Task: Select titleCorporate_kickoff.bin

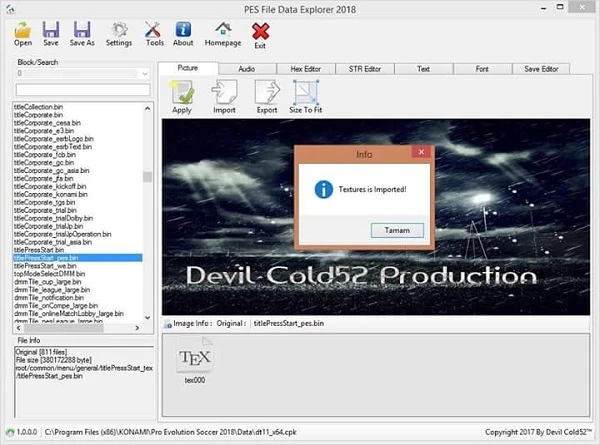Action: (50, 186)
